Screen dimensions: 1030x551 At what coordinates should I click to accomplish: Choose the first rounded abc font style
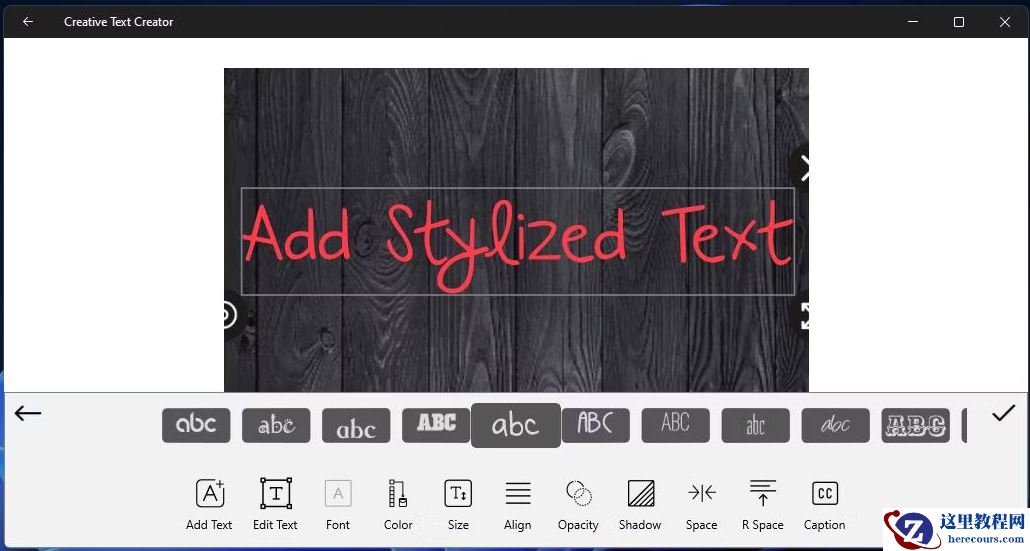click(196, 425)
